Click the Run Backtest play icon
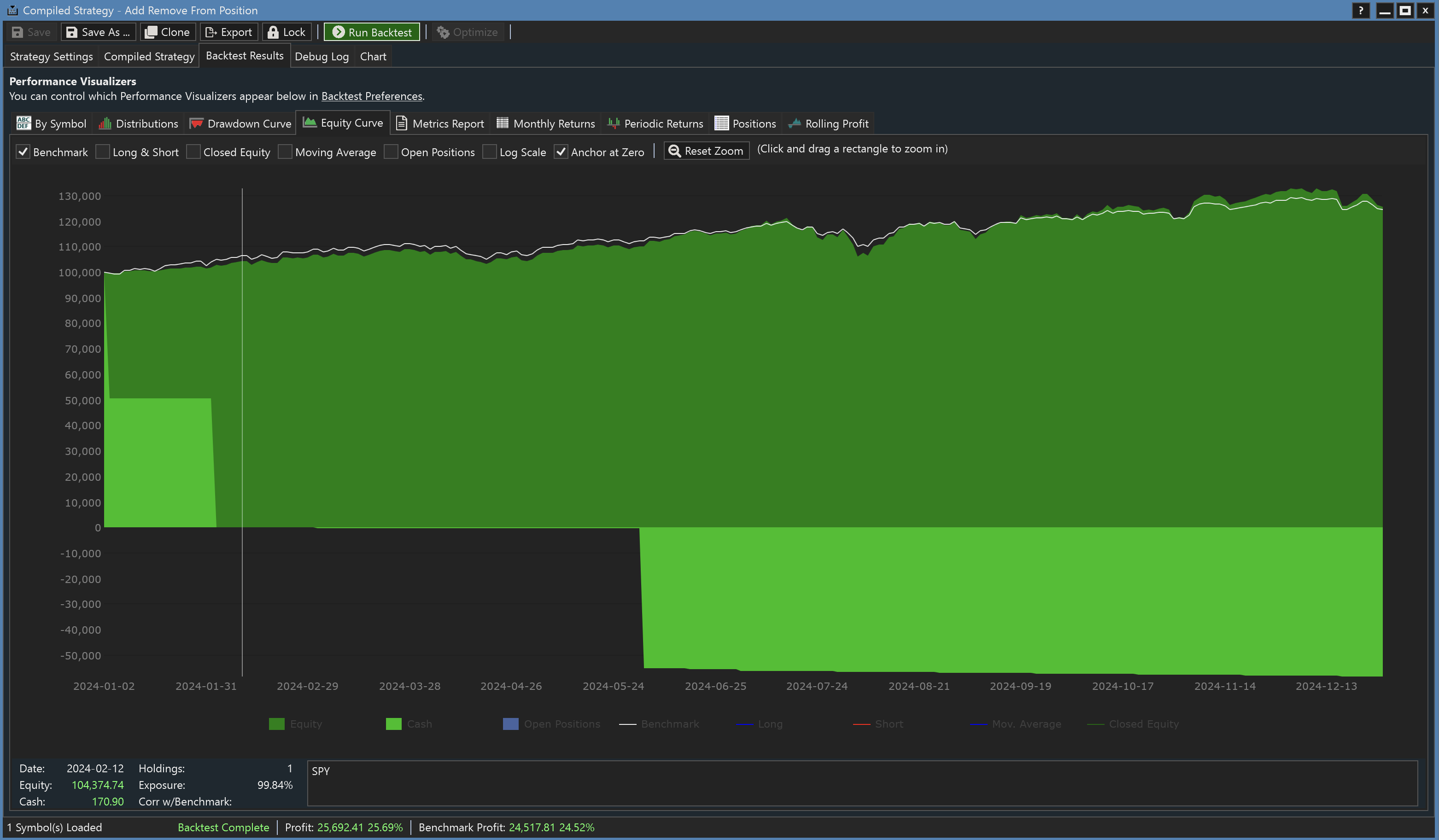Screen dimensions: 1439x840 [x=338, y=32]
